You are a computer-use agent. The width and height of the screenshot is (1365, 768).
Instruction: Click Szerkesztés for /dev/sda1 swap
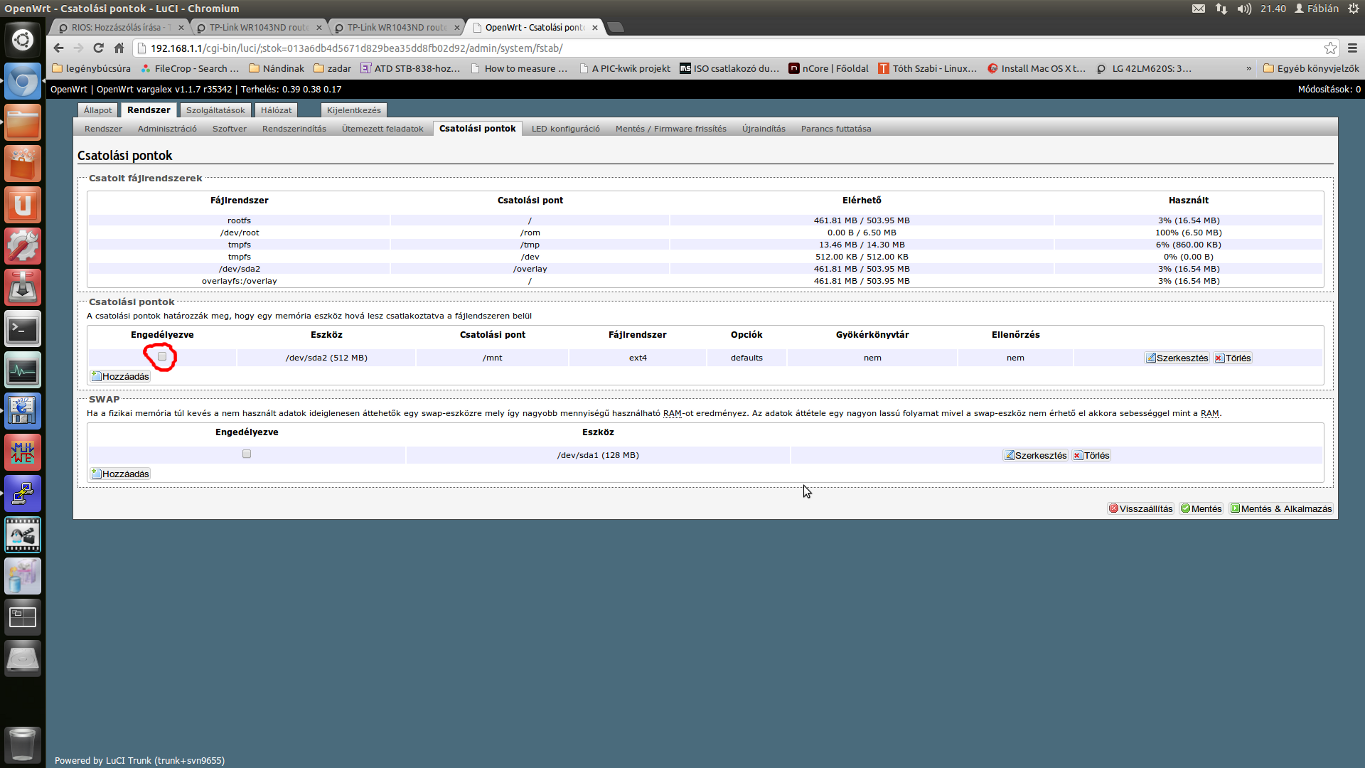pos(1035,455)
